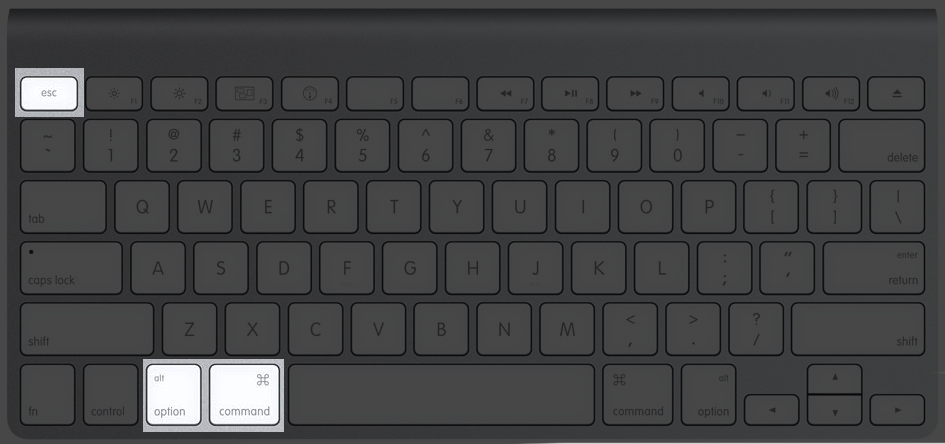This screenshot has width=945, height=444.
Task: Click the play/pause F8 key
Action: click(x=570, y=93)
